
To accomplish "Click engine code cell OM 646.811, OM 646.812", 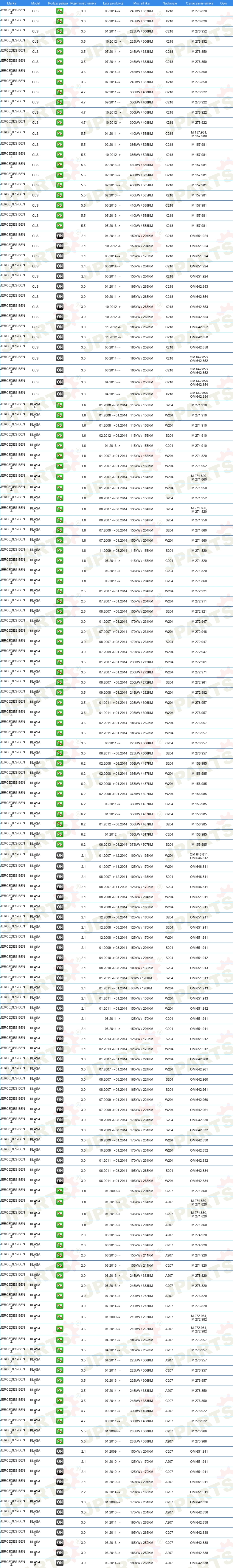I will (x=199, y=856).
